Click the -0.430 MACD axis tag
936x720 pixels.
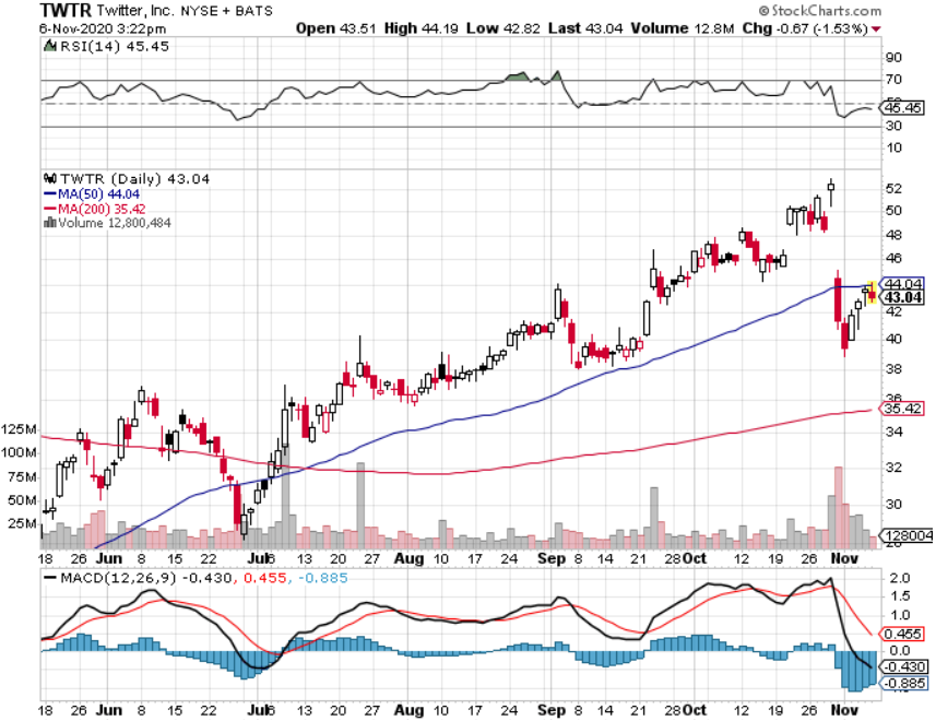pos(905,667)
